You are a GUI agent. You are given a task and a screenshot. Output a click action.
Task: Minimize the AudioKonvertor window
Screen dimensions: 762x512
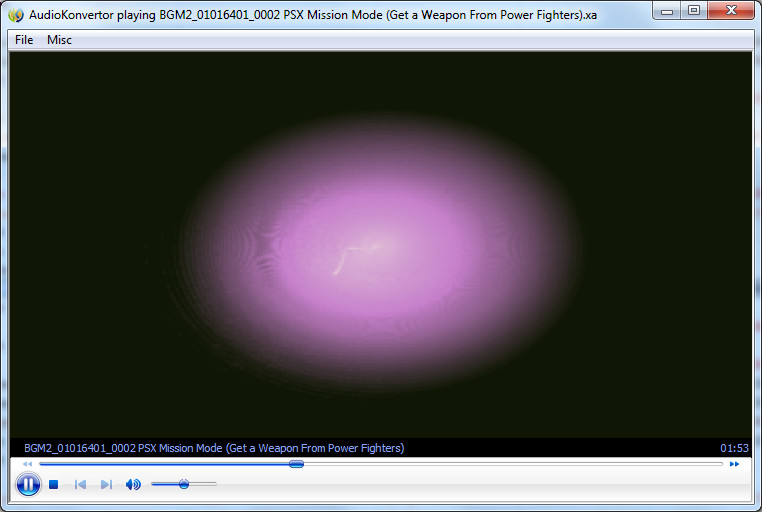[667, 10]
